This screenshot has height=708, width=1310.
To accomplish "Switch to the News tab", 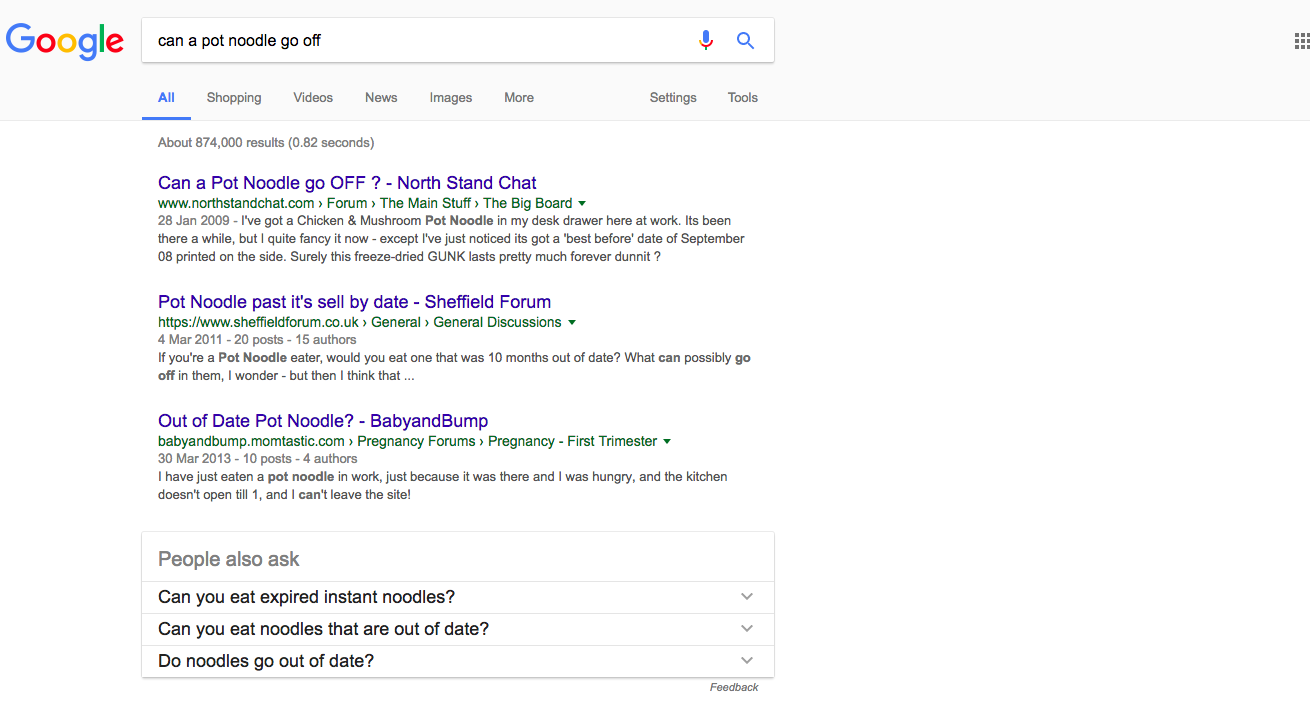I will (381, 97).
